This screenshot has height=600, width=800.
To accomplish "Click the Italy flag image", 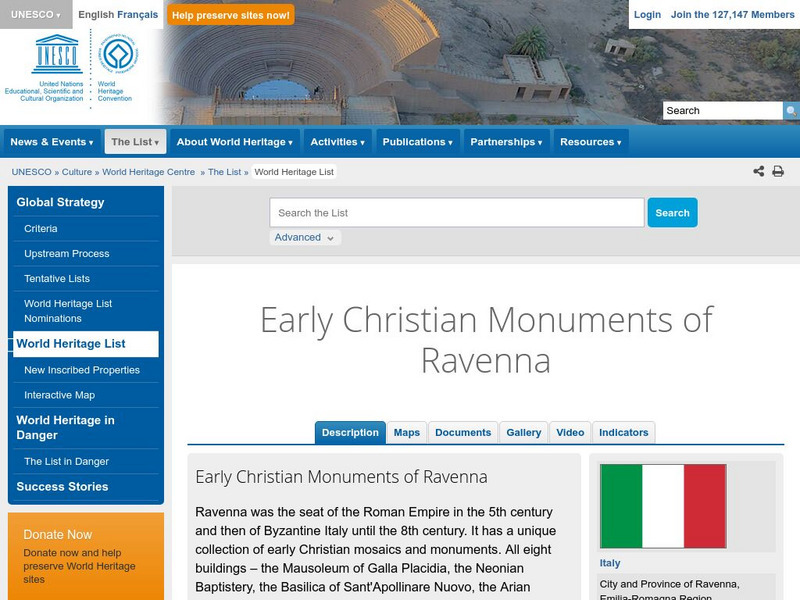I will [x=663, y=506].
